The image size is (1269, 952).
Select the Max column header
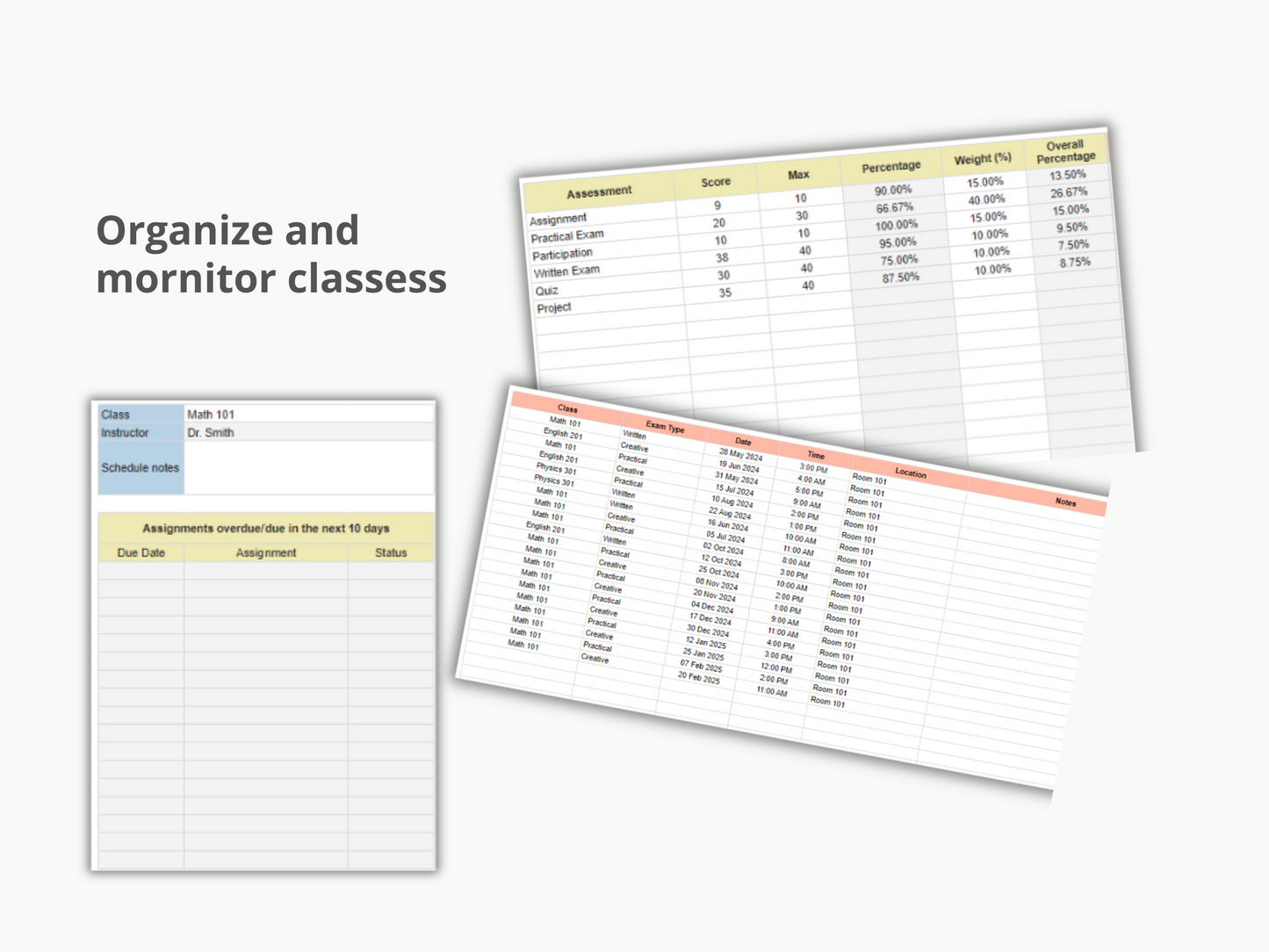[x=800, y=174]
